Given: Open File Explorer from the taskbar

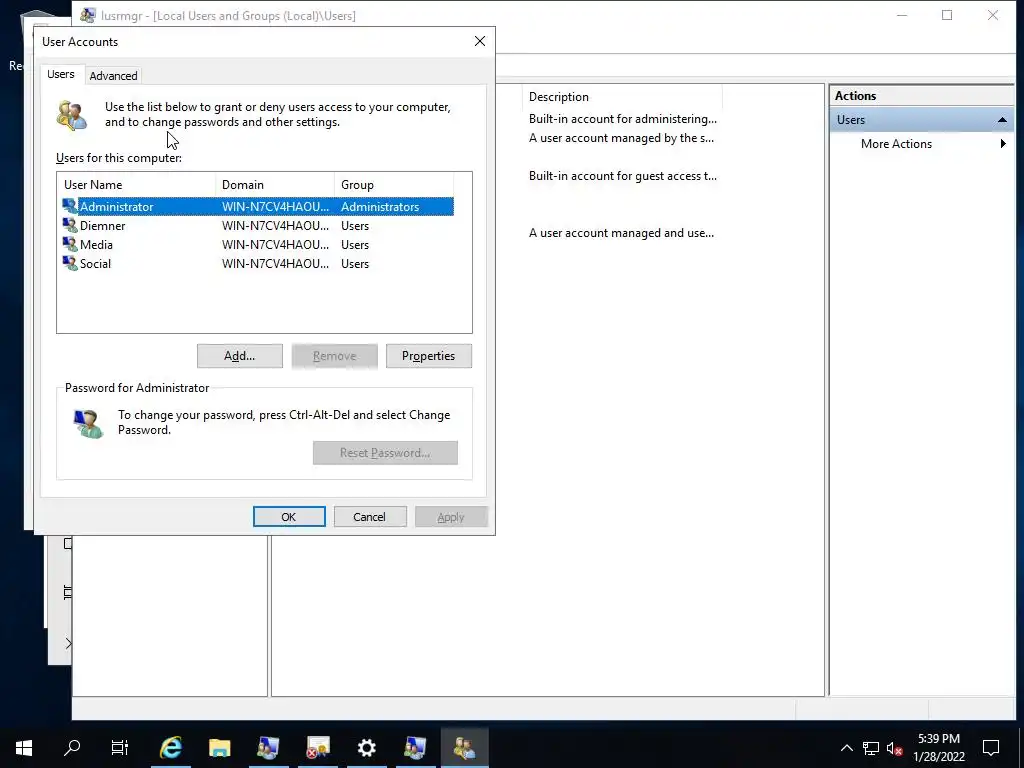Looking at the screenshot, I should click(219, 747).
